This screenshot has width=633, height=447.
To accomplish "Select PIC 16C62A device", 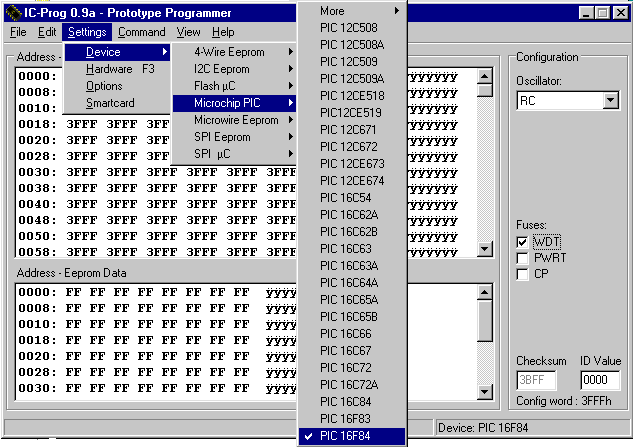I will (x=352, y=215).
